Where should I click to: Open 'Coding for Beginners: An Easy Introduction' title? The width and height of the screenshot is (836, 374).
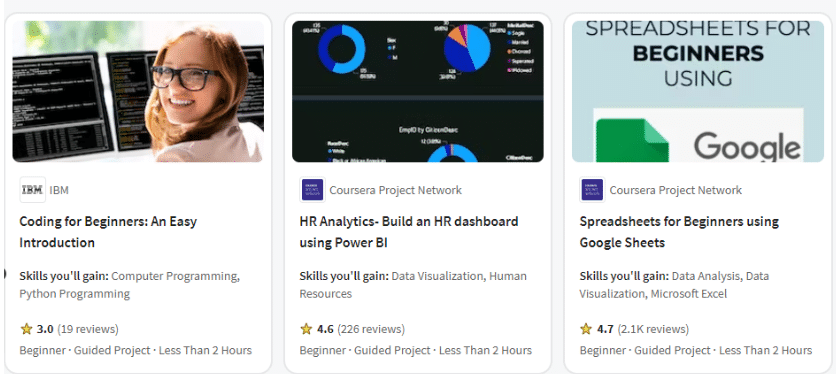108,232
